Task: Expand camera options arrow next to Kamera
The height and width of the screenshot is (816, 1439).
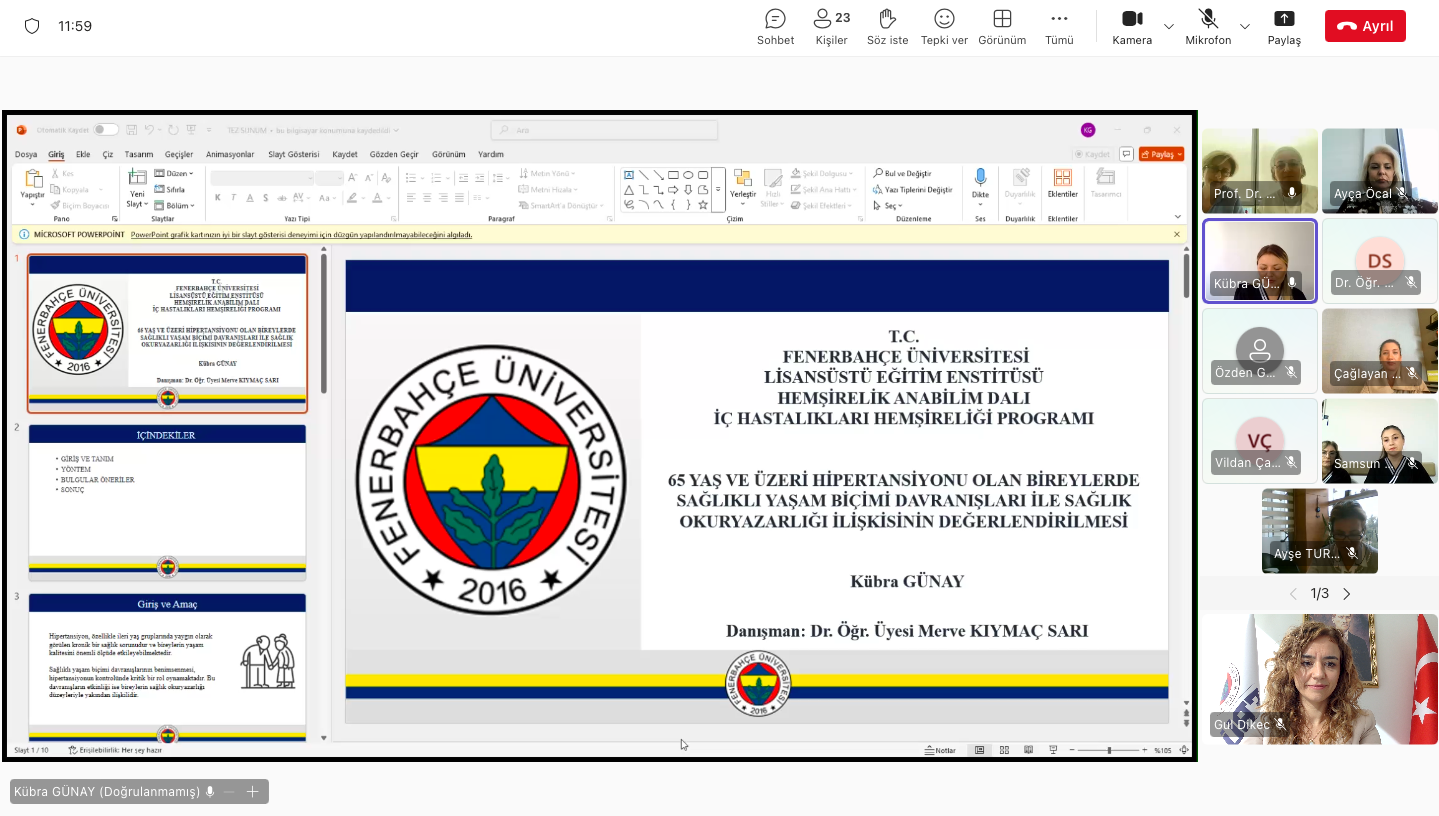Action: pos(1168,26)
